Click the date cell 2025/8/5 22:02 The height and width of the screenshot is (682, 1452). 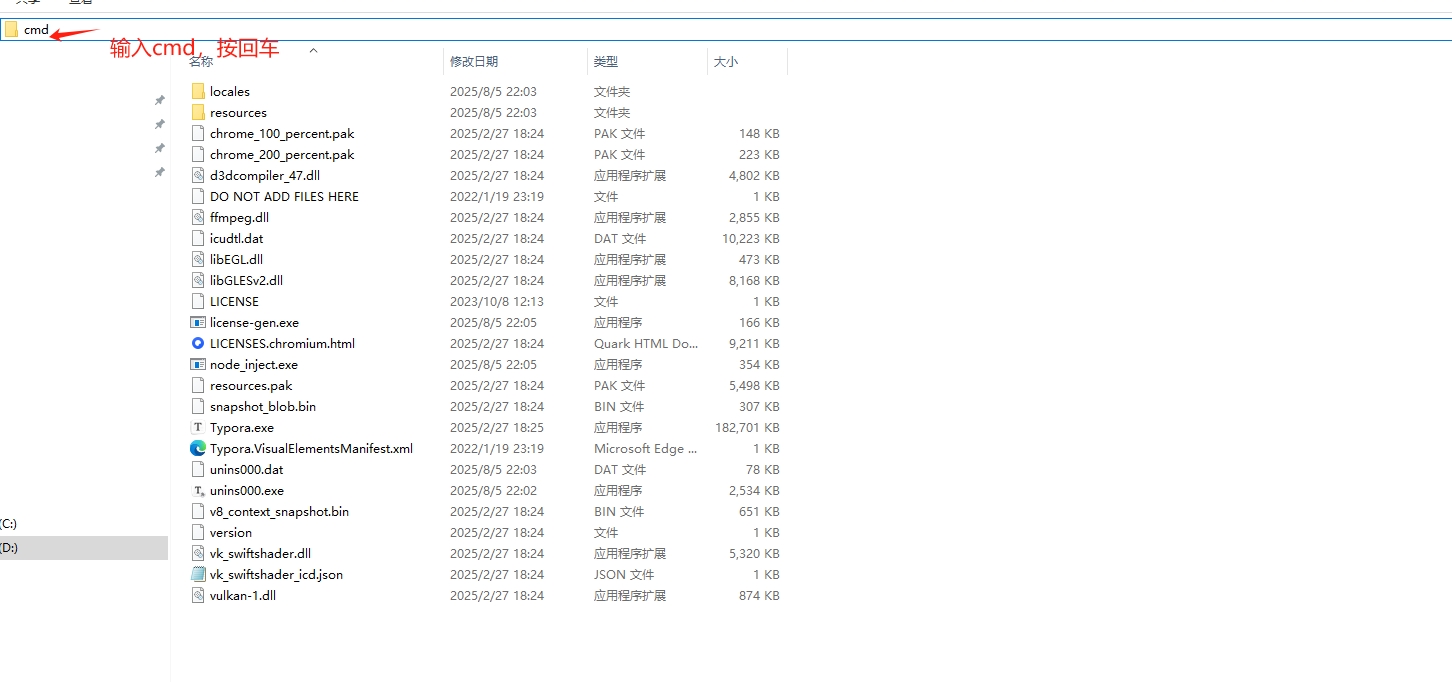(x=493, y=491)
